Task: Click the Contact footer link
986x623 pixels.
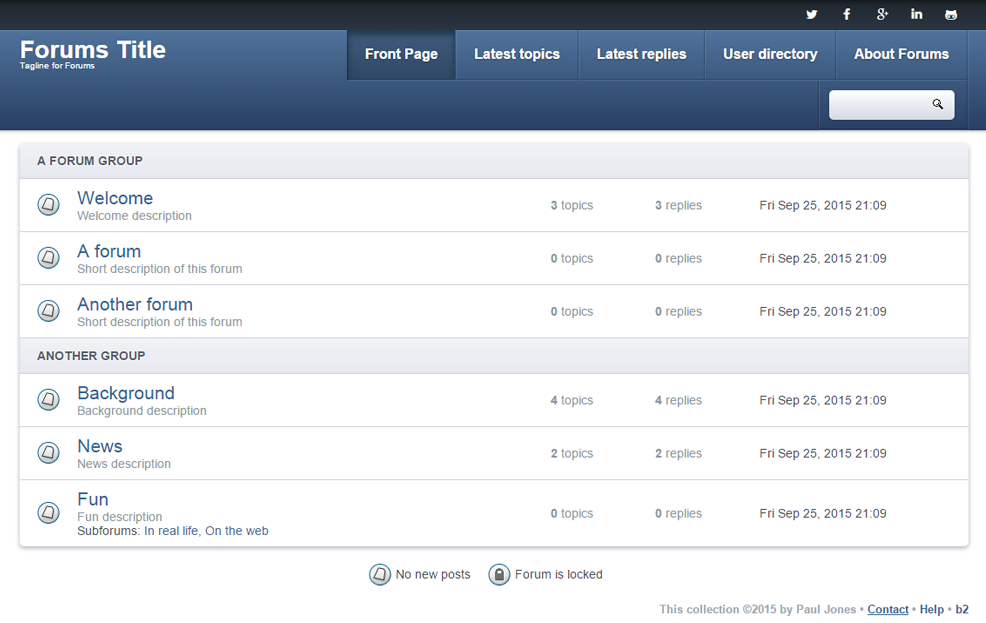Action: pos(888,609)
